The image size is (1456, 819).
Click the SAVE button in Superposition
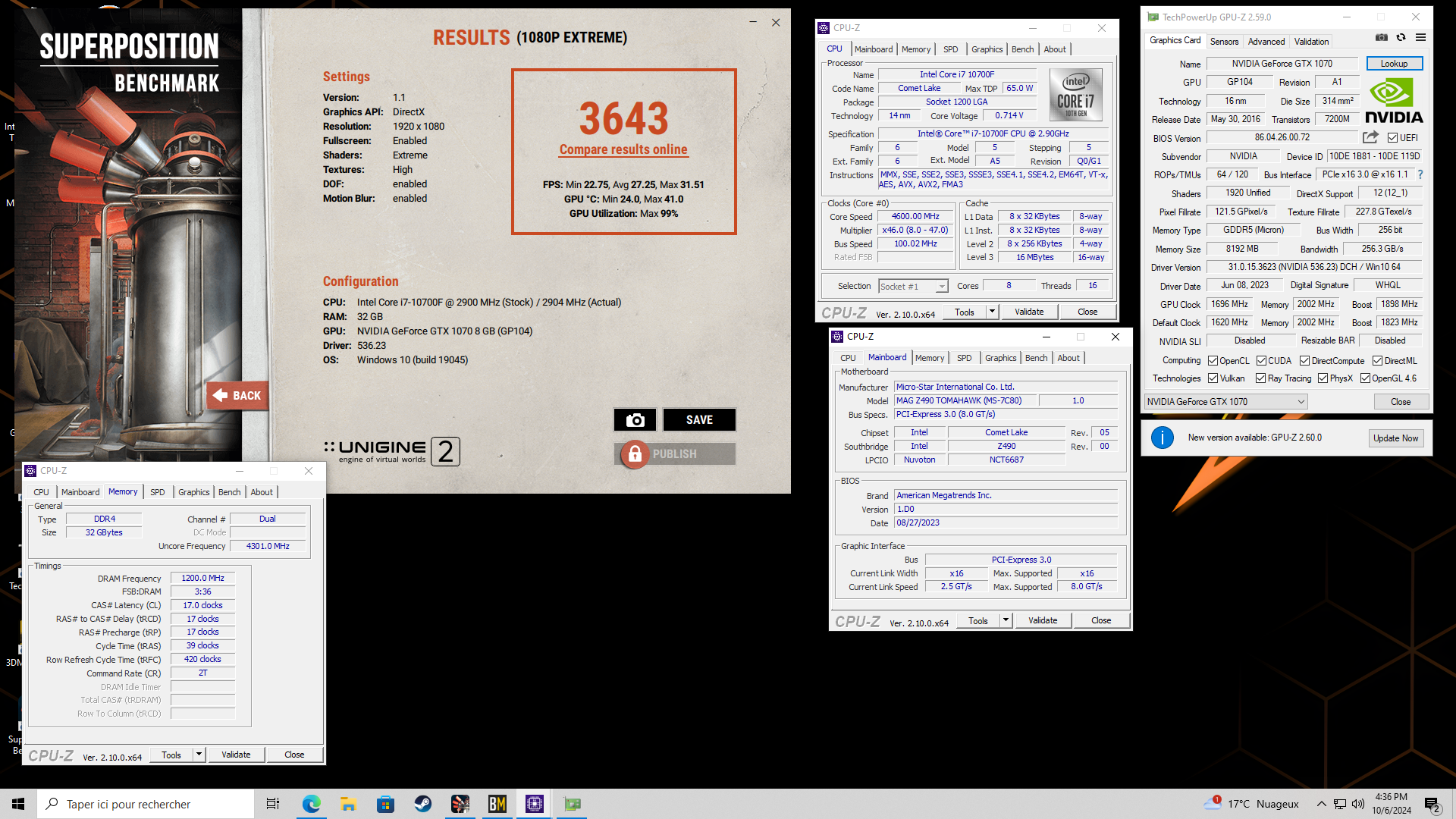click(x=699, y=419)
